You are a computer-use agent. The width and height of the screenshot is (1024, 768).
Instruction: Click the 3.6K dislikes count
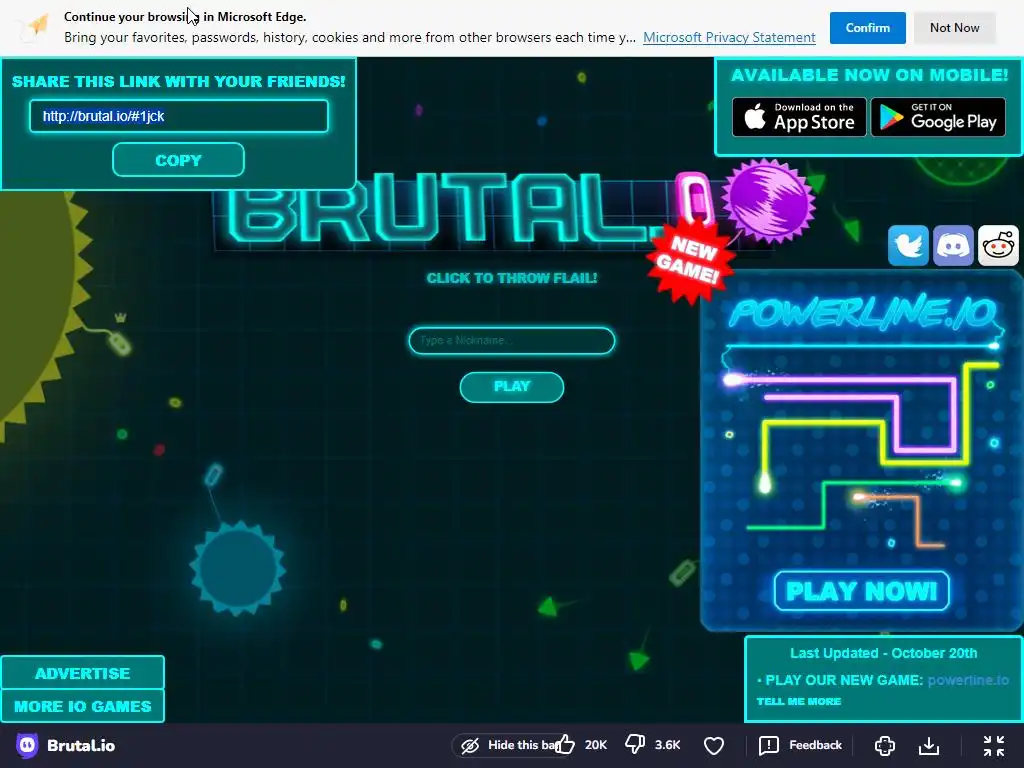pos(667,744)
